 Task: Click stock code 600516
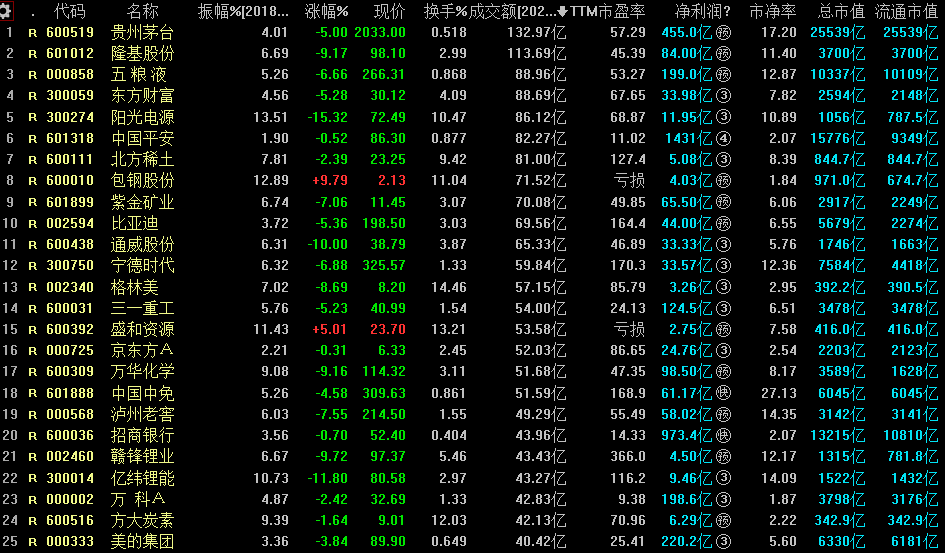click(x=70, y=520)
